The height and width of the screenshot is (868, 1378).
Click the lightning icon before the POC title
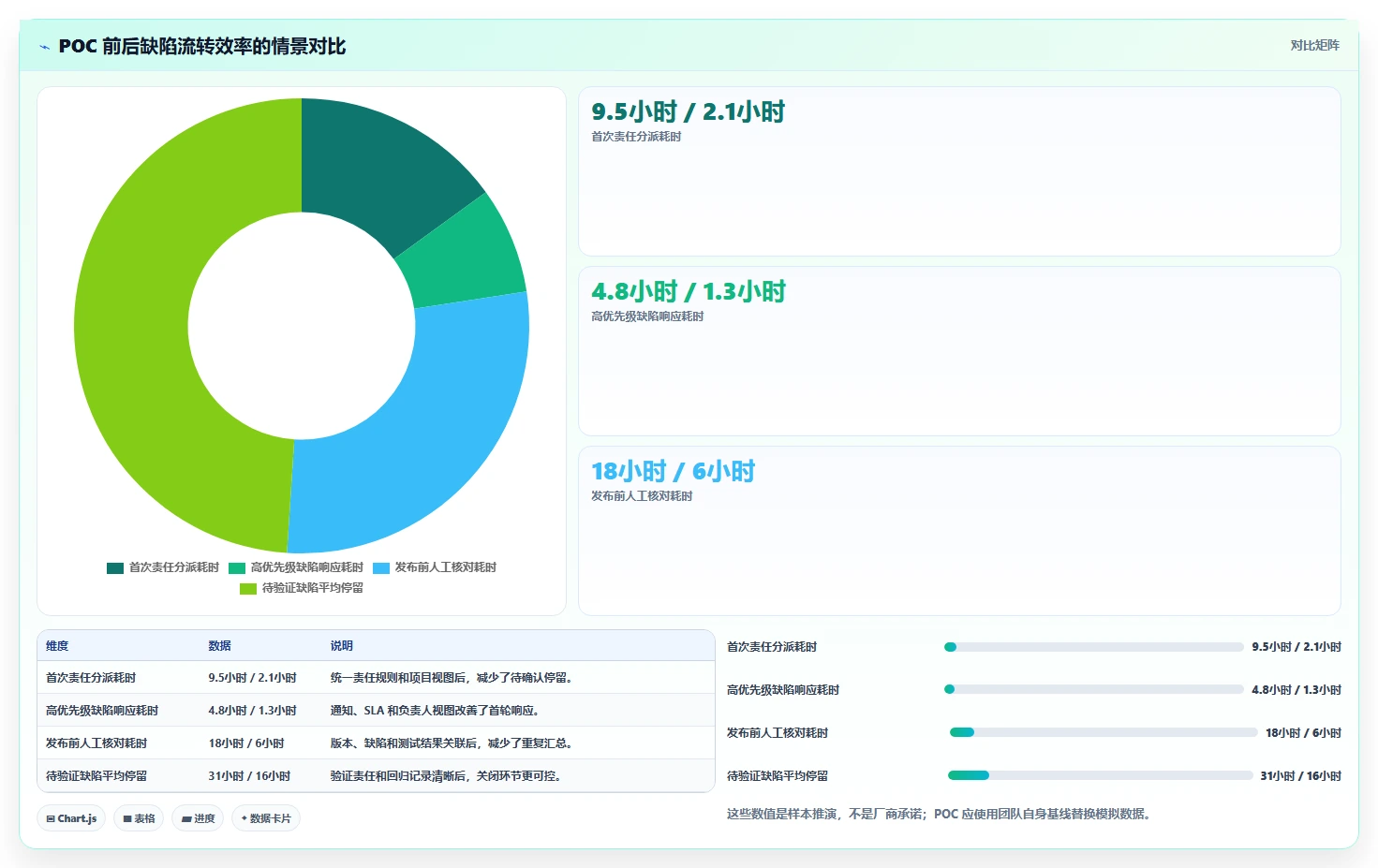point(44,47)
